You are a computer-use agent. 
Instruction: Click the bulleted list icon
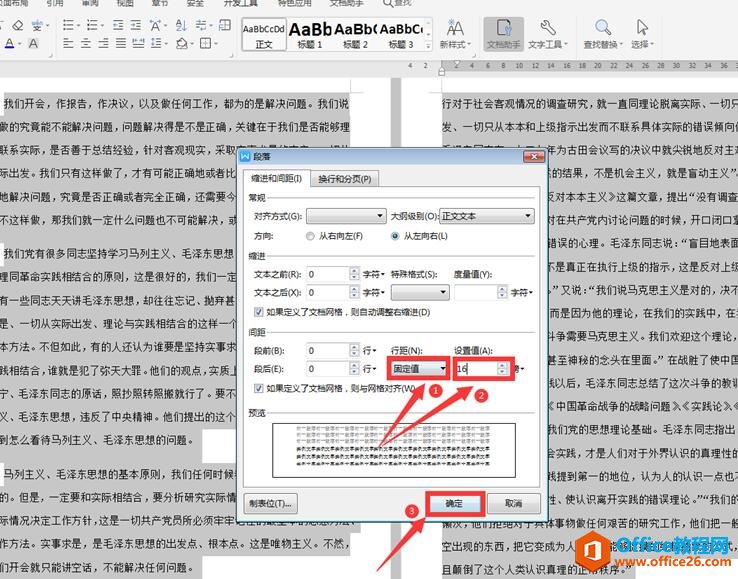(68, 25)
